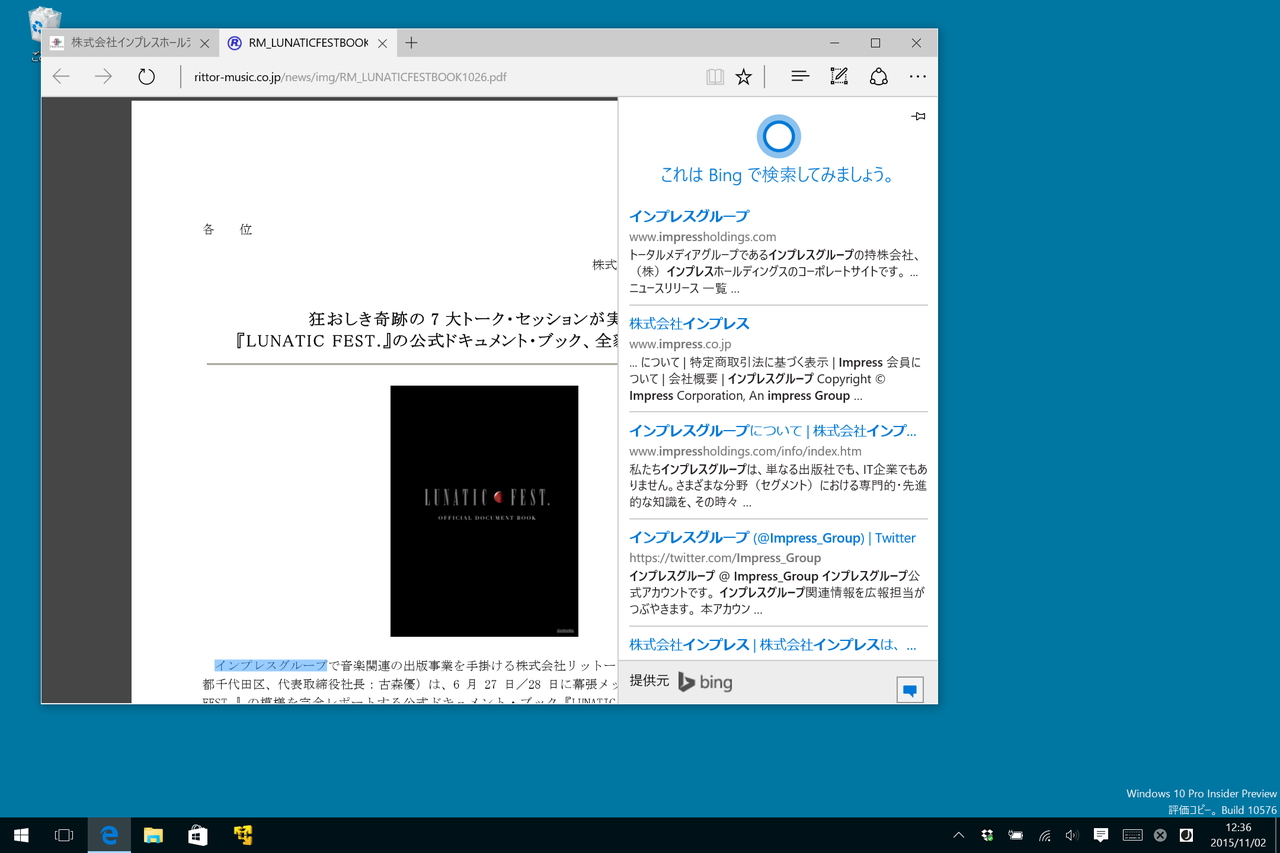Launch File Explorer from the taskbar

coord(153,835)
